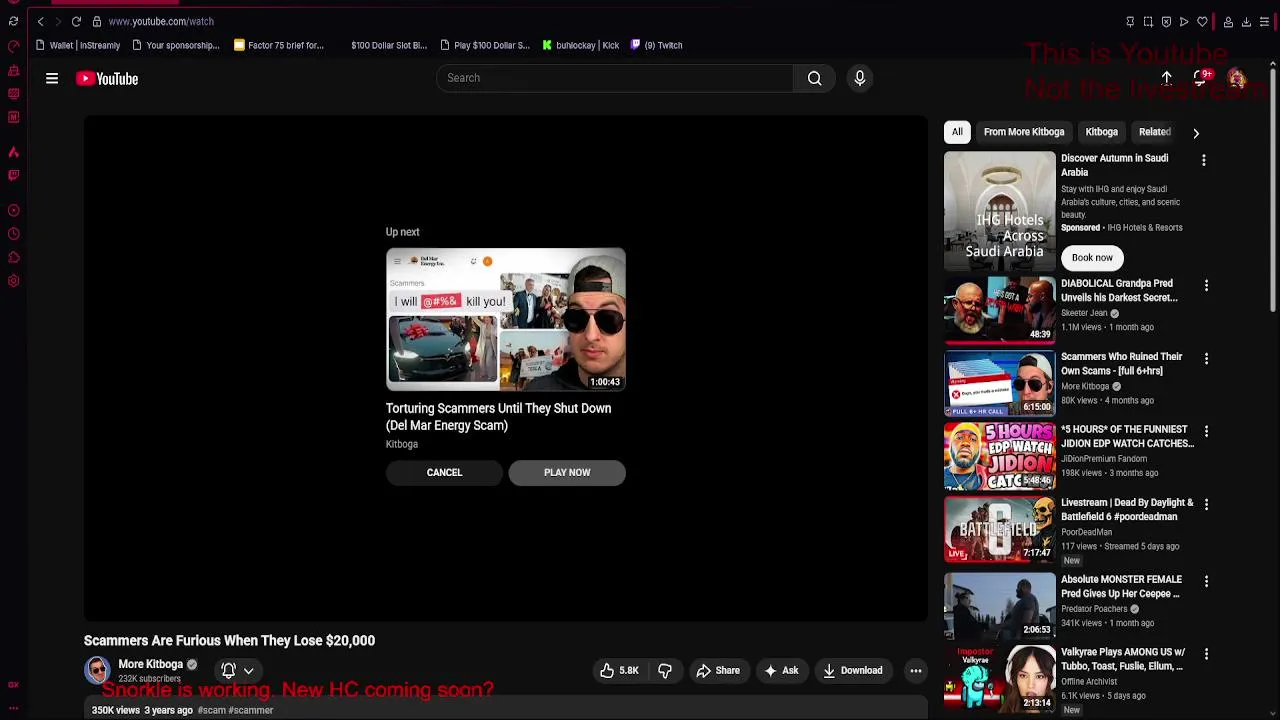This screenshot has height=720, width=1280.
Task: Click the browser back arrow
Action: (40, 21)
